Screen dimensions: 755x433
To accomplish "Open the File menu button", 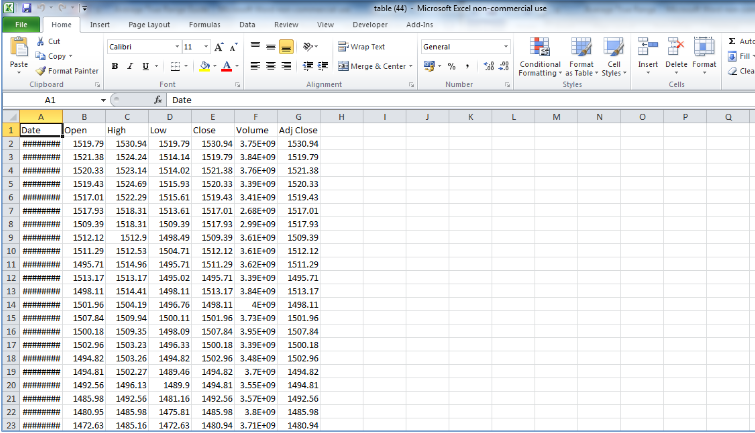I will (x=21, y=23).
